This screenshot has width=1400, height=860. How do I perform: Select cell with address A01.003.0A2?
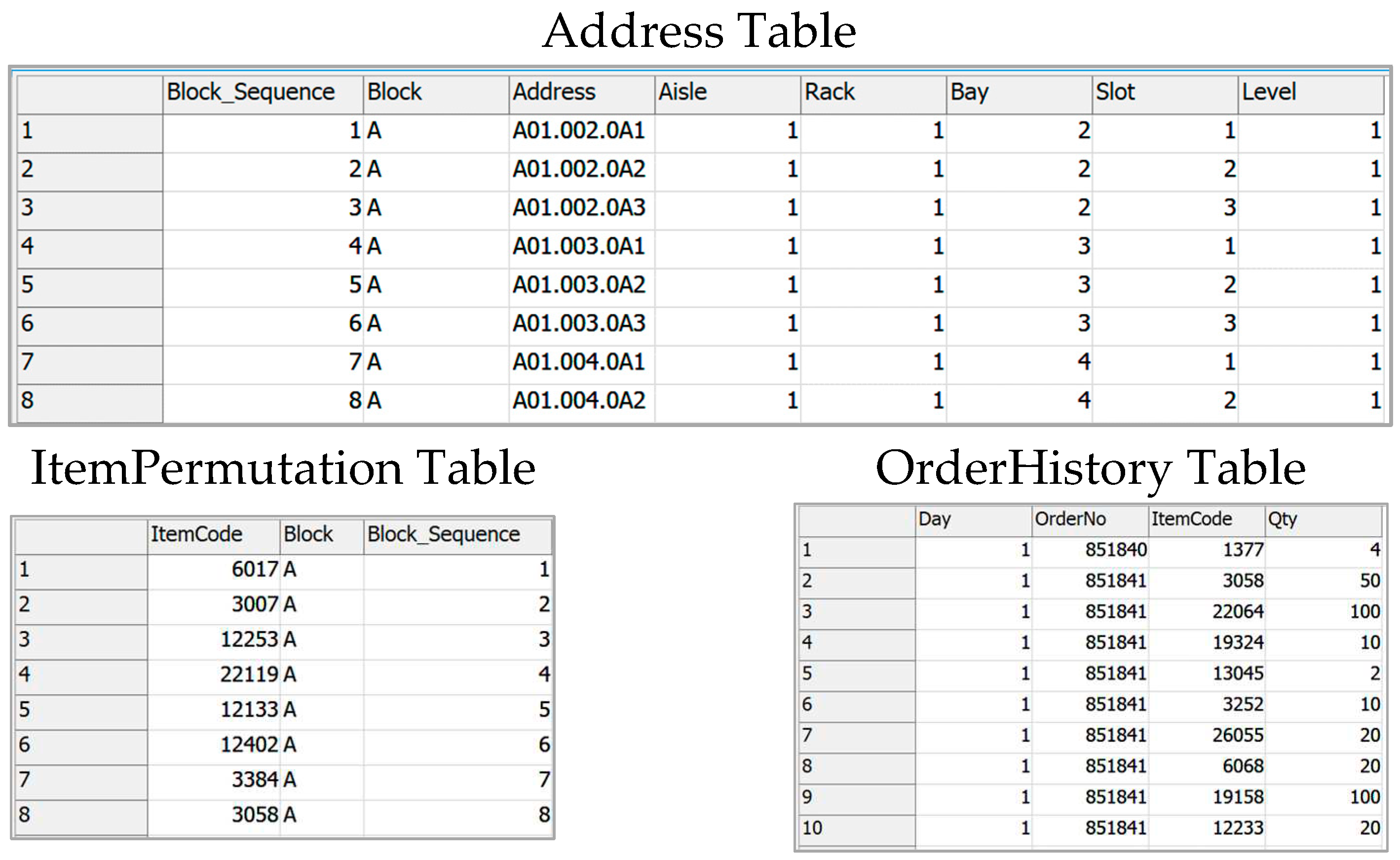579,284
